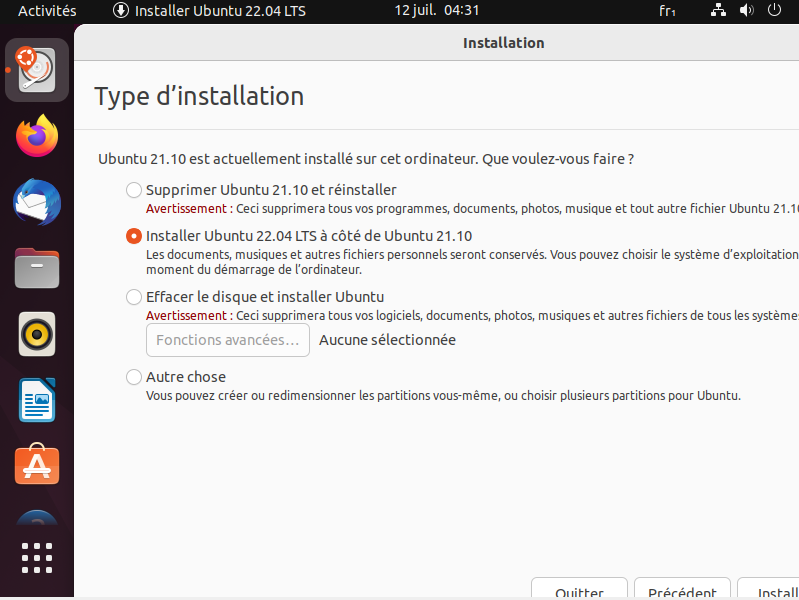Image resolution: width=799 pixels, height=600 pixels.
Task: Open Installer Ubuntu 22.04 LTS app menu
Action: click(x=209, y=11)
